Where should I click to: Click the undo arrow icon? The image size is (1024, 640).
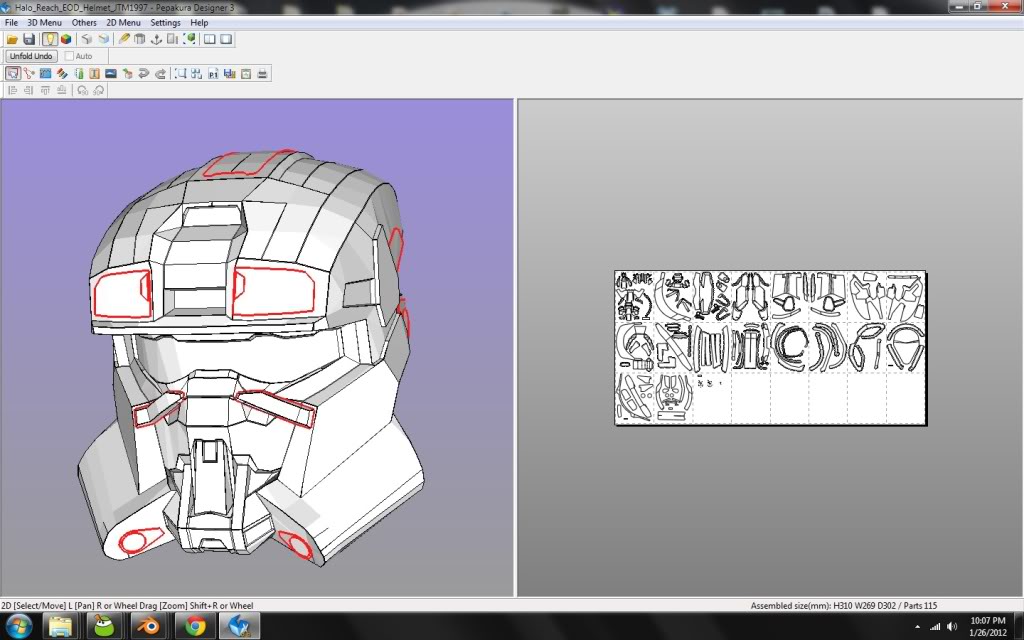click(143, 73)
